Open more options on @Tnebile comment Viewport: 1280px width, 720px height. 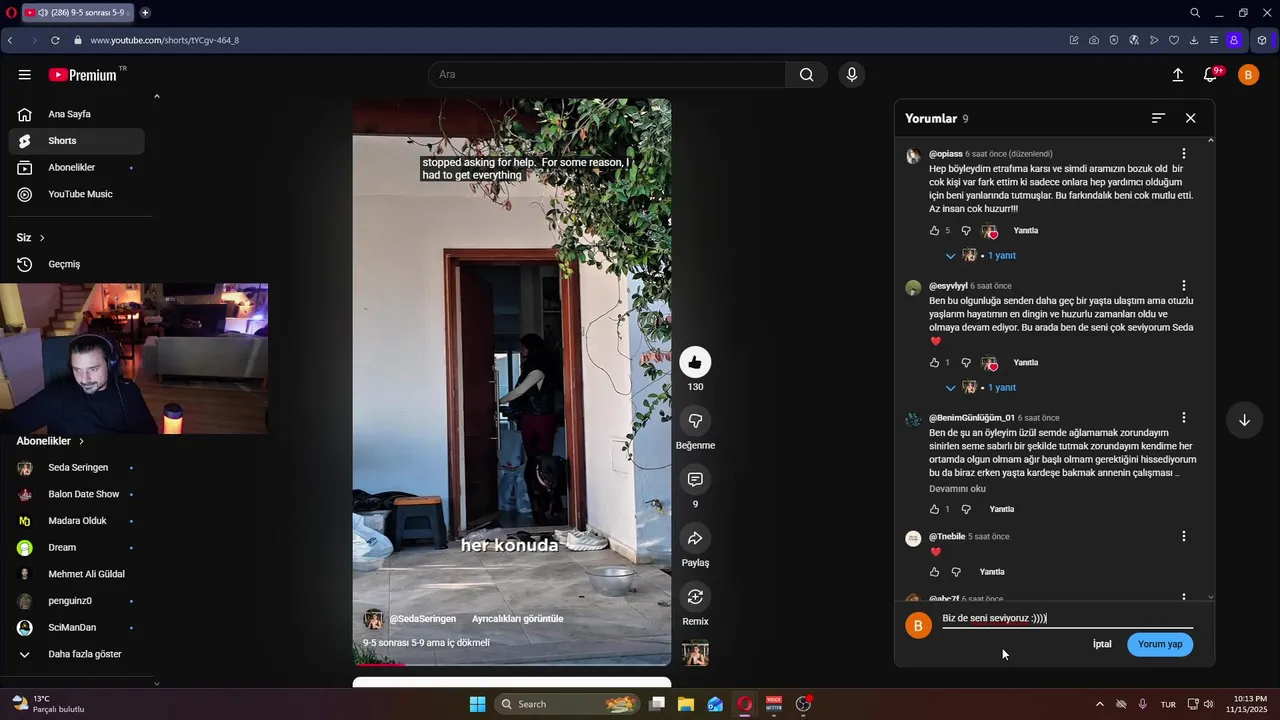click(x=1184, y=537)
